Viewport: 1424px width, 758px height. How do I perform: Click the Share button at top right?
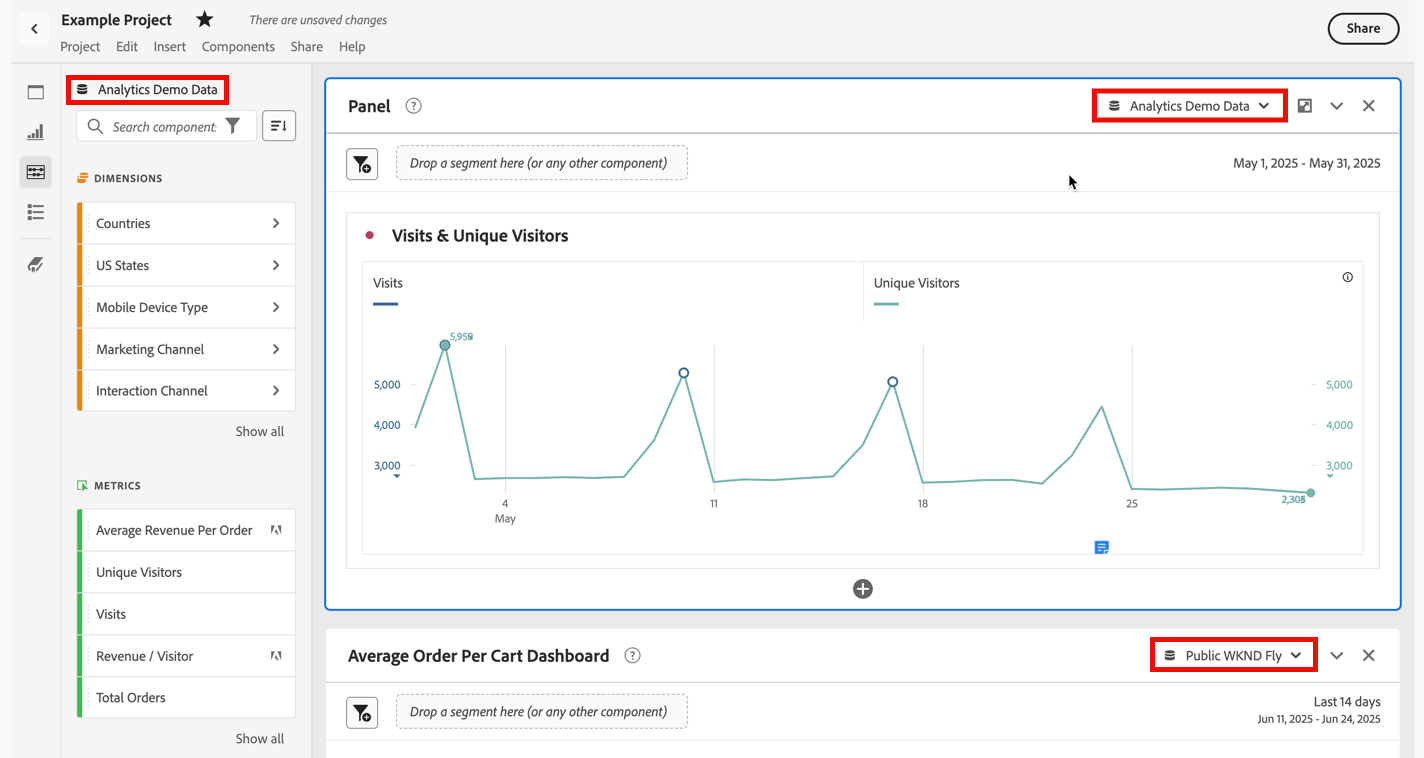pos(1363,28)
